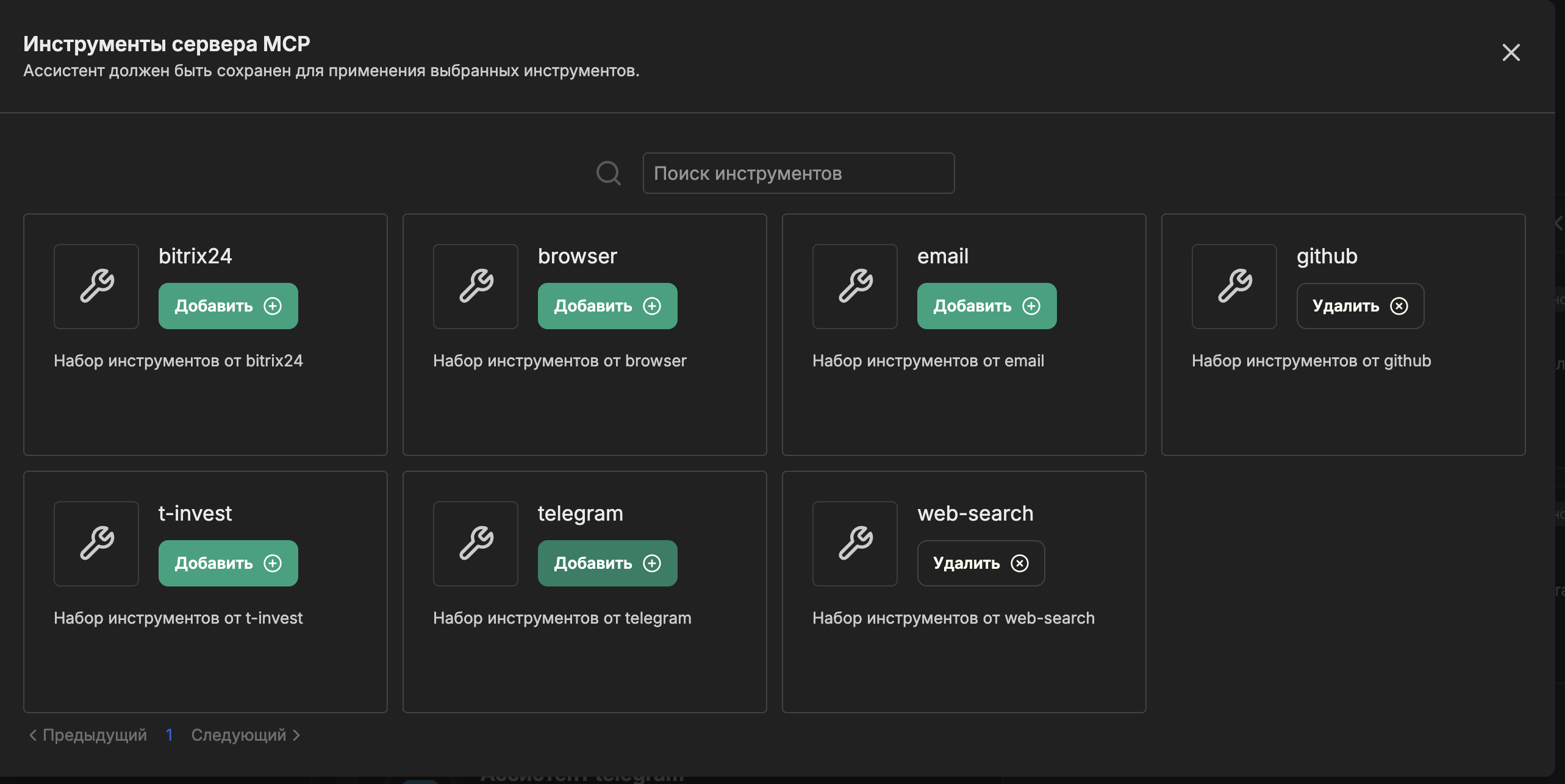Screen dimensions: 1565x784
Task: Remove the web-search toolset
Action: [981, 563]
